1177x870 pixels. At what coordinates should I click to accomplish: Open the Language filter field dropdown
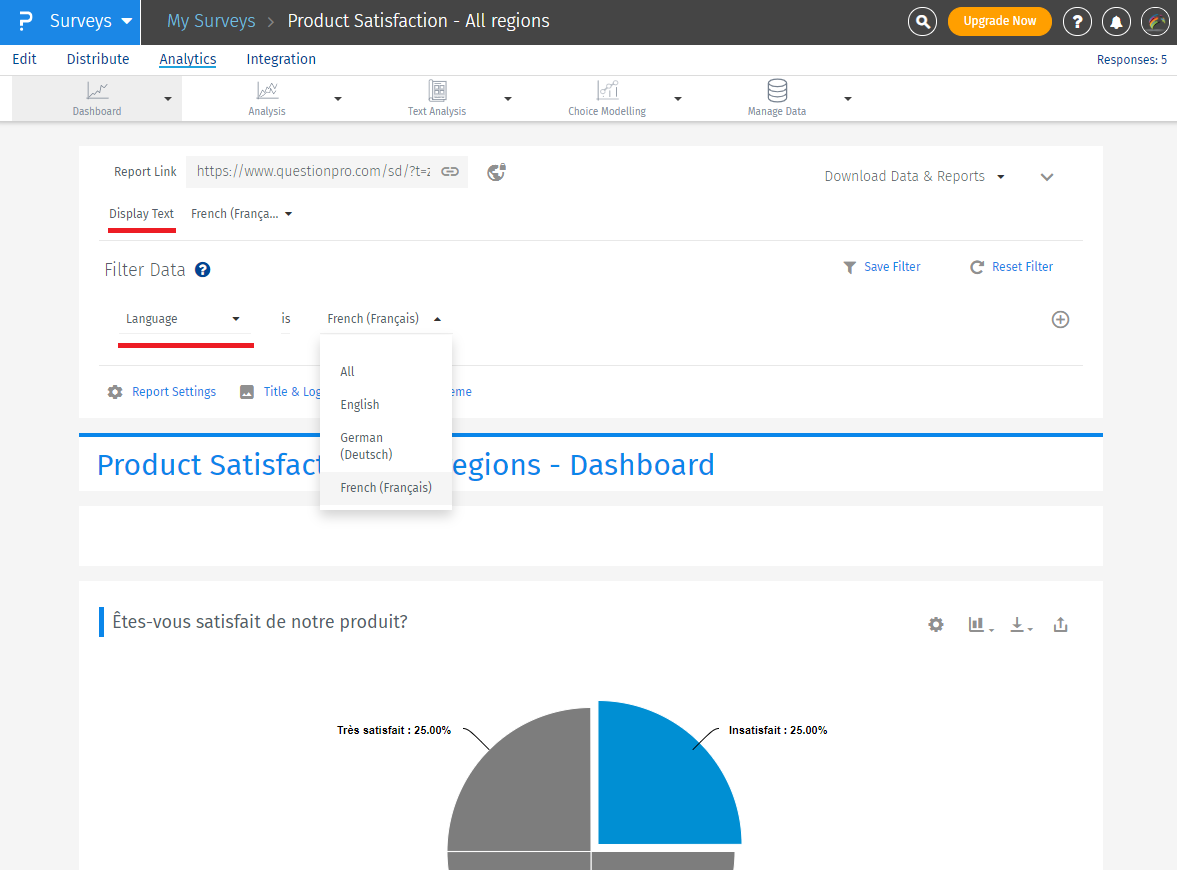tap(184, 319)
